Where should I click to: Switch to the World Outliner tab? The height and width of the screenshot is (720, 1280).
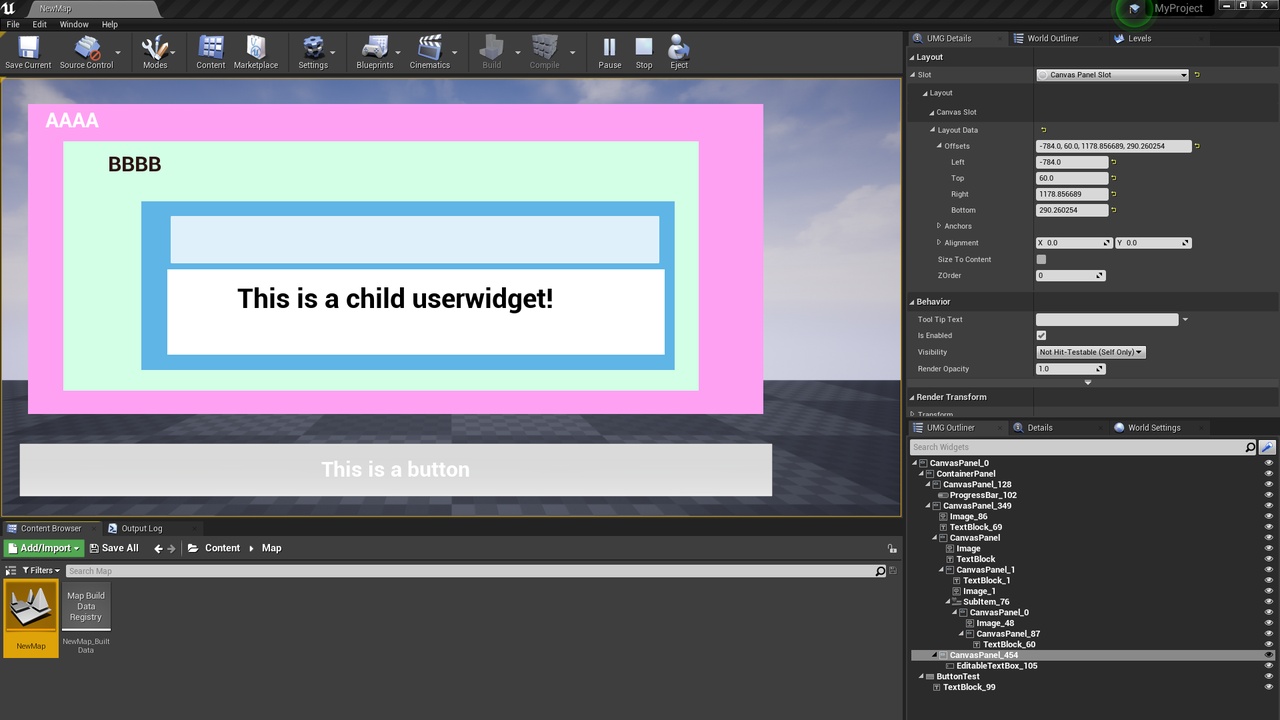pyautogui.click(x=1052, y=38)
